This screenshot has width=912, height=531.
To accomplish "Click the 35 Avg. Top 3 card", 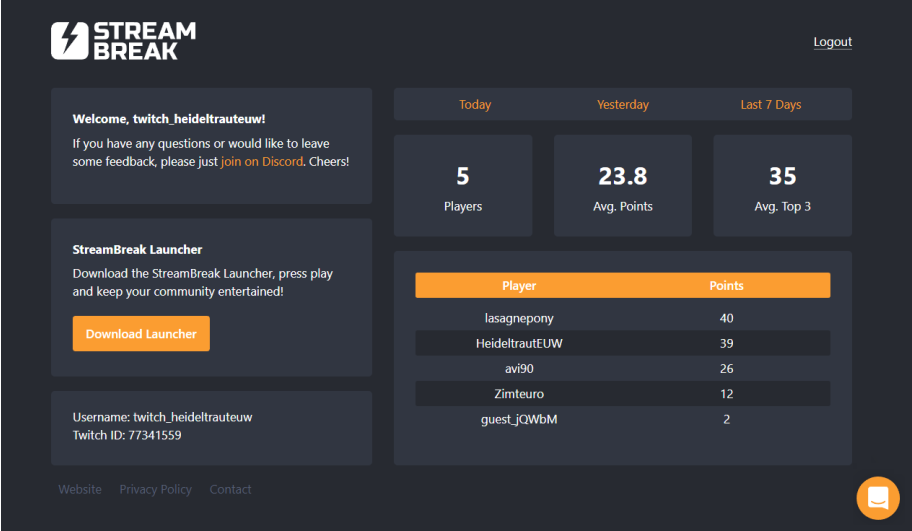I will [x=782, y=186].
